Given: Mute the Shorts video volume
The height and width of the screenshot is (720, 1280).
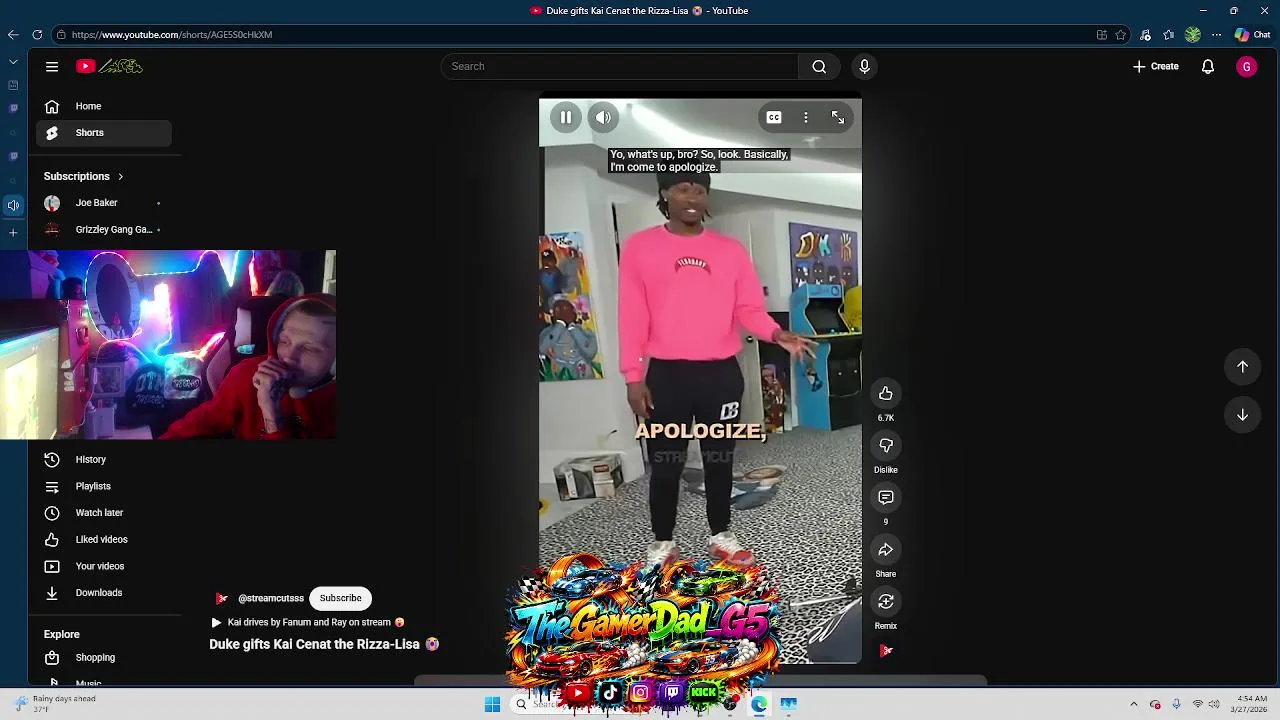Looking at the screenshot, I should coord(603,118).
